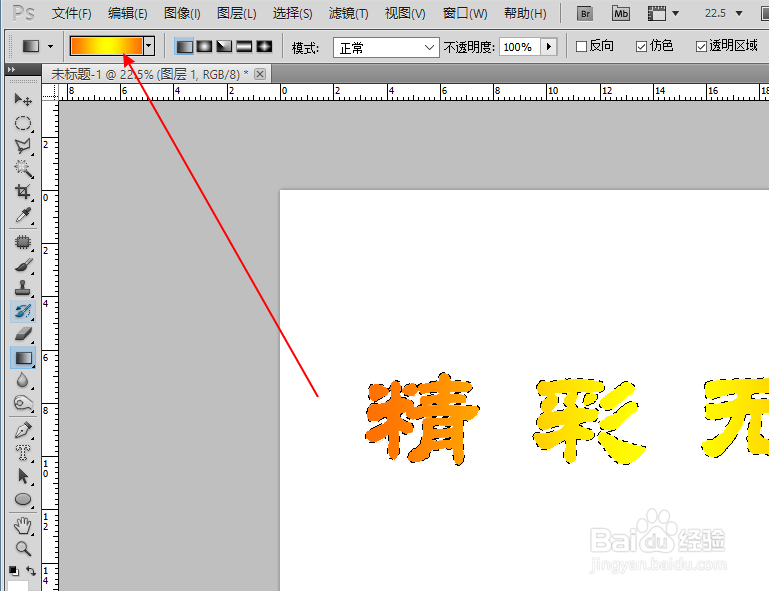Enable the 反向 checkbox
Screen dimensions: 769x591
pyautogui.click(x=581, y=47)
